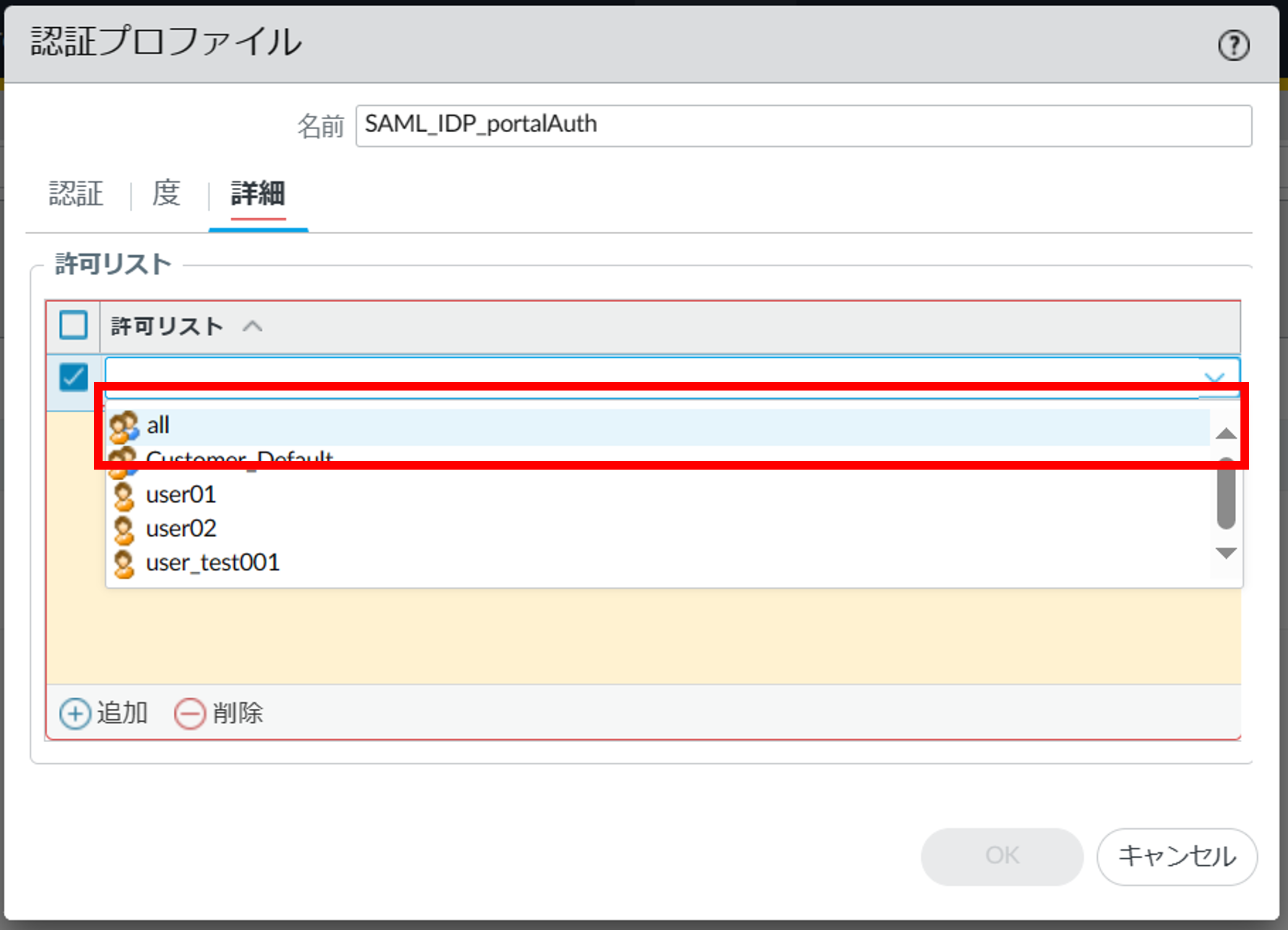Click the plus icon for 追加
This screenshot has width=1288, height=930.
click(x=75, y=714)
